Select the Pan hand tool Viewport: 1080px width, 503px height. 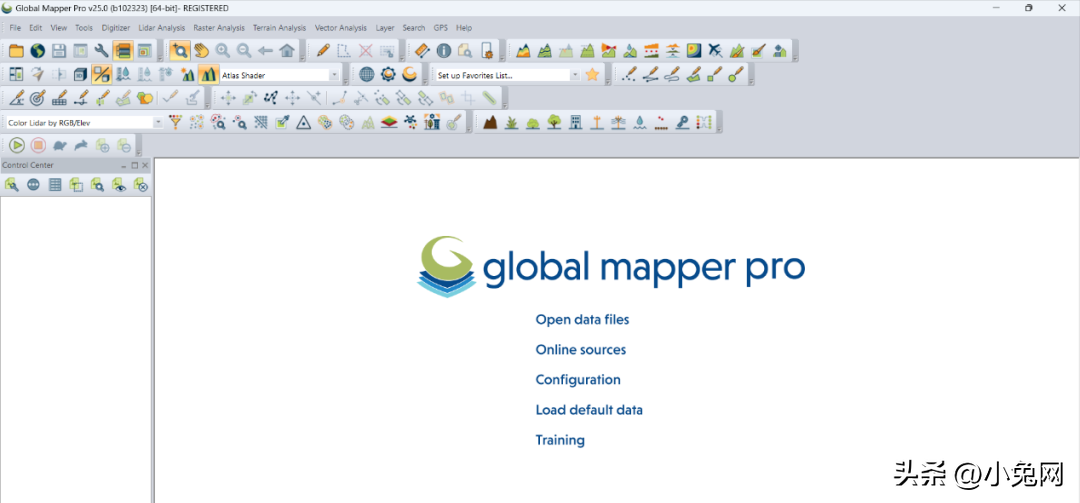[201, 50]
